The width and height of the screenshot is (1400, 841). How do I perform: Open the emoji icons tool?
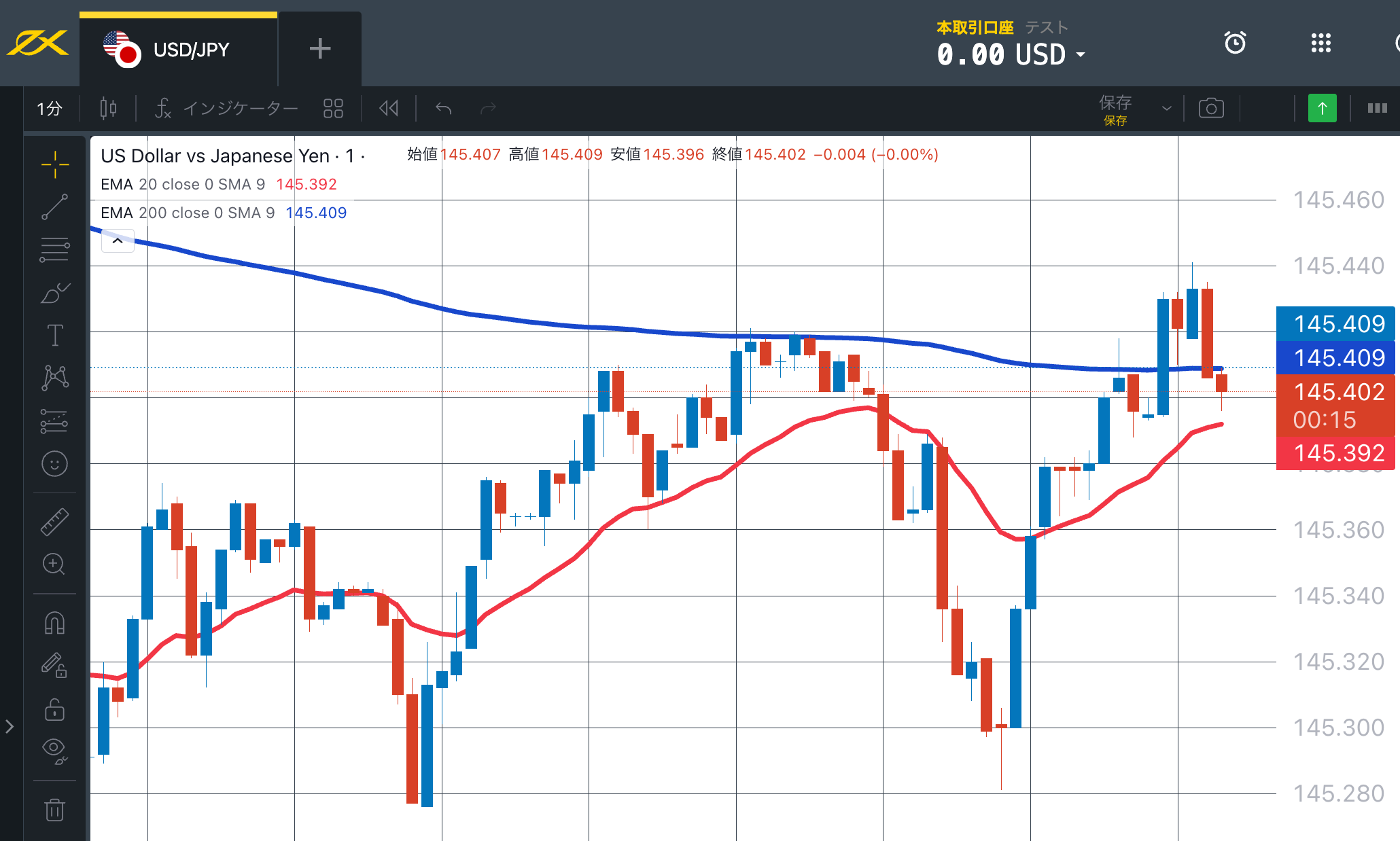point(54,464)
